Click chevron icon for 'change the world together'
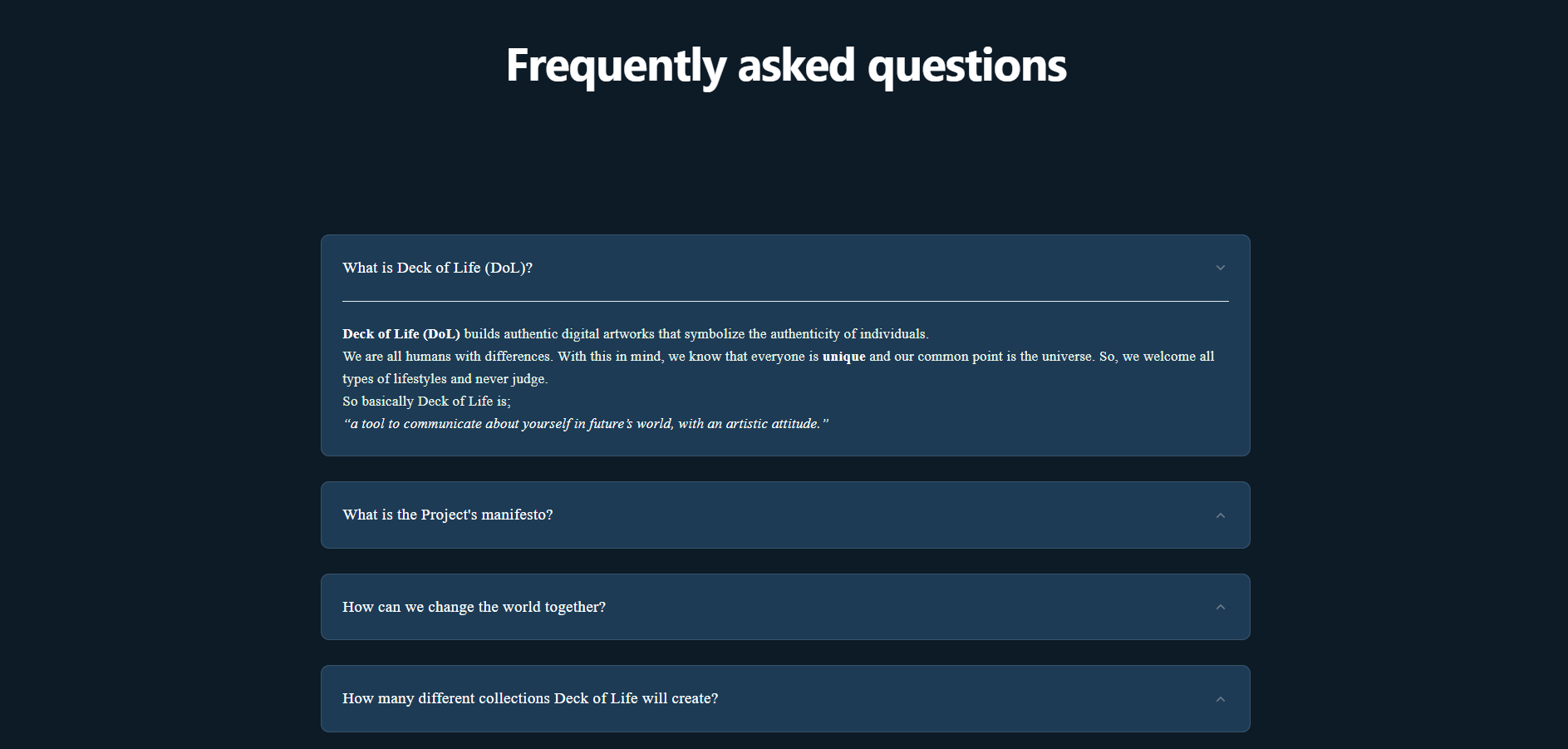Image resolution: width=1568 pixels, height=749 pixels. pos(1220,607)
